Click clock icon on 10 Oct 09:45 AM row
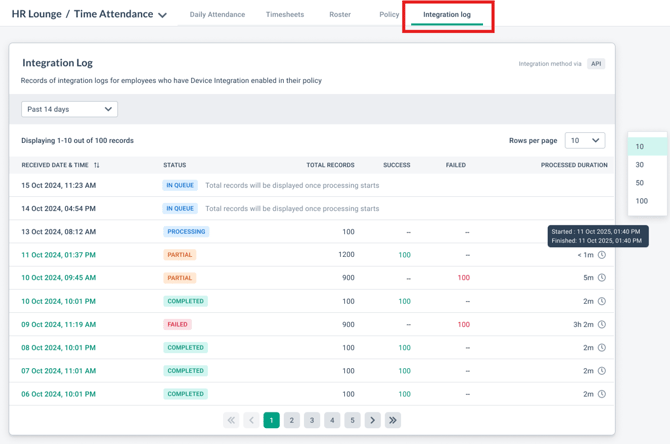 coord(602,278)
